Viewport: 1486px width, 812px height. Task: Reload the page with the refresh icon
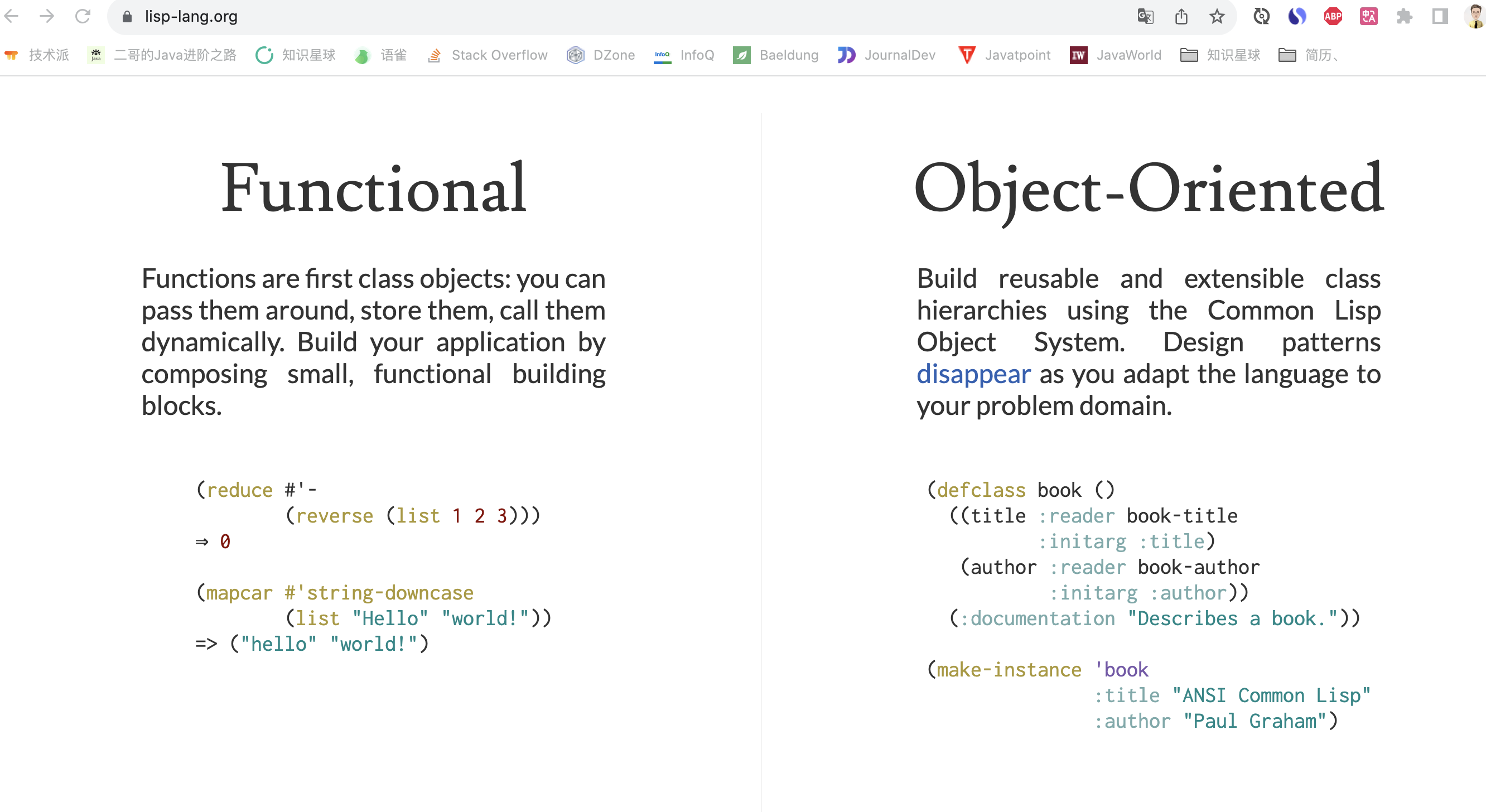83,16
